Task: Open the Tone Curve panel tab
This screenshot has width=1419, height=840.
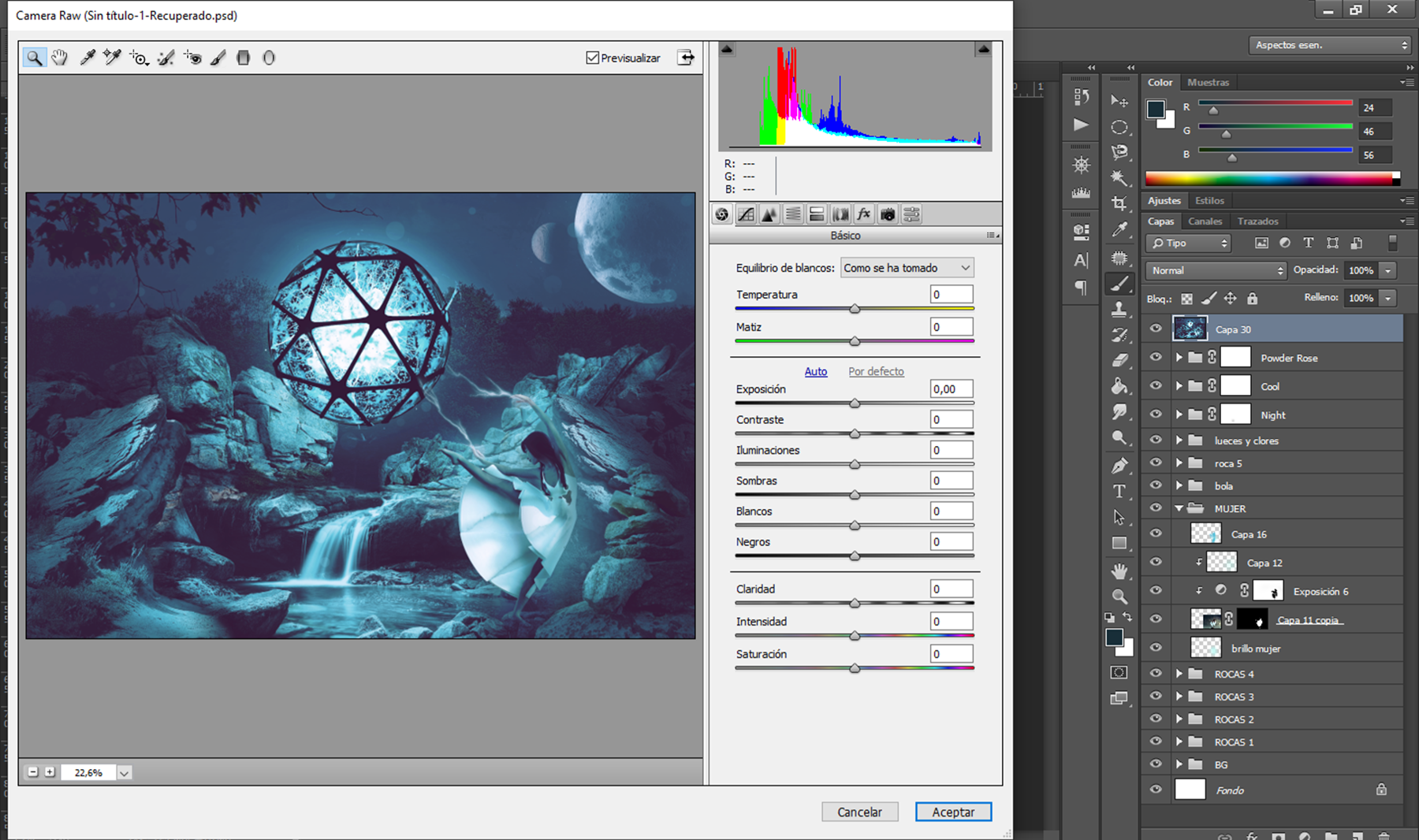Action: coord(746,214)
